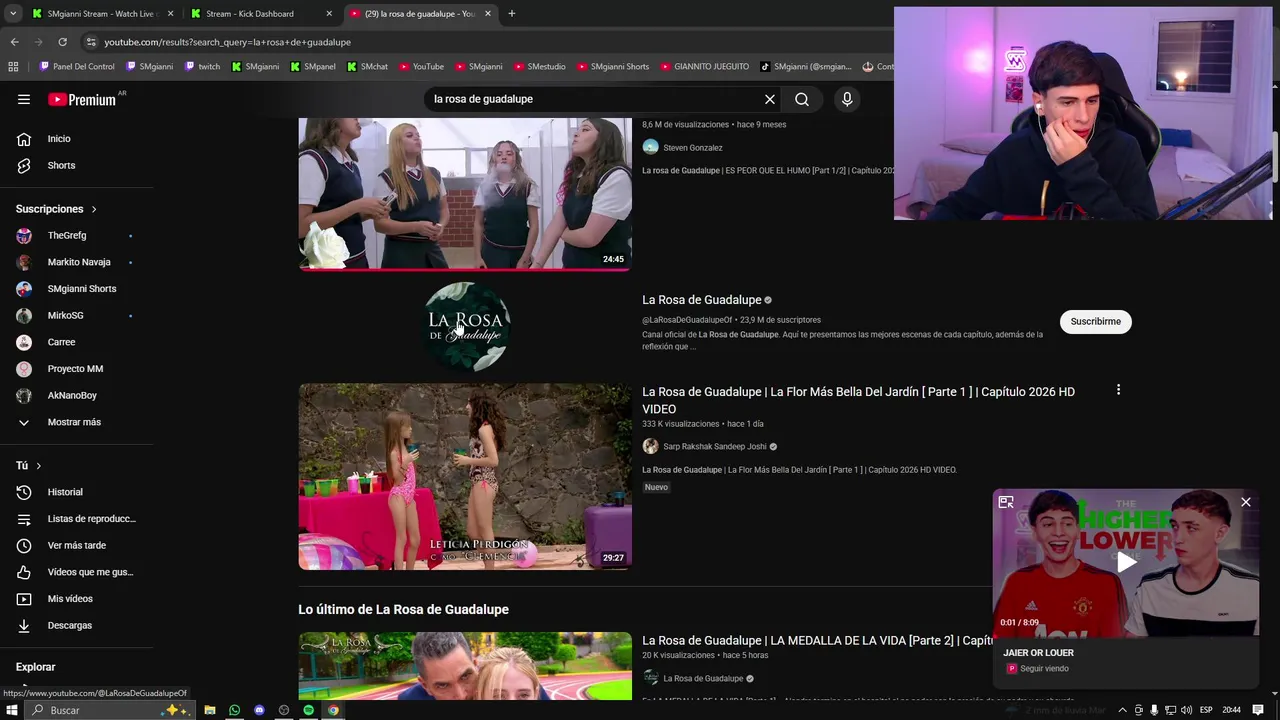1280x720 pixels.
Task: Open File Explorer from the taskbar
Action: pos(210,710)
